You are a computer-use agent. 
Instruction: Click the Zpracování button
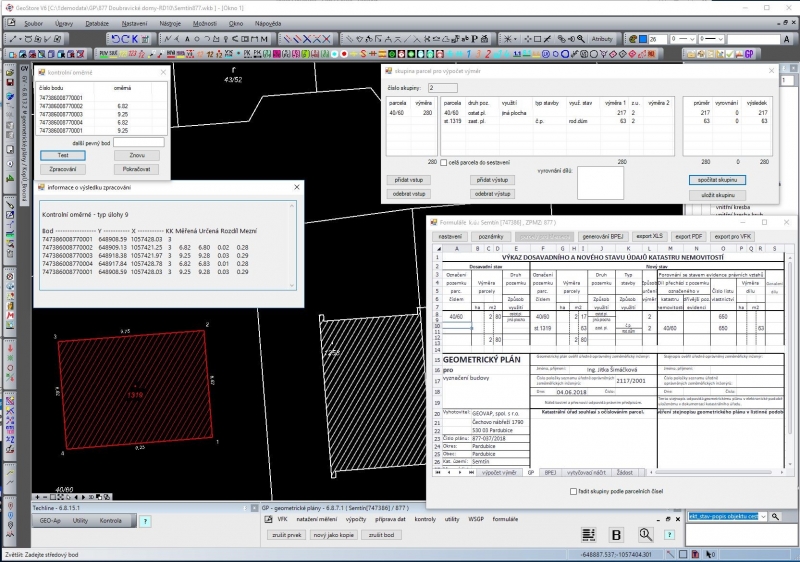(x=63, y=169)
